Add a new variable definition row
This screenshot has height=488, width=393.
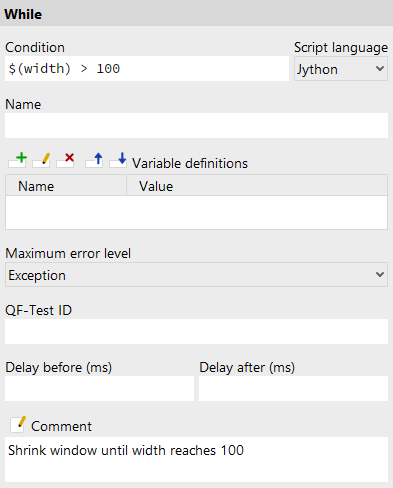coord(17,160)
